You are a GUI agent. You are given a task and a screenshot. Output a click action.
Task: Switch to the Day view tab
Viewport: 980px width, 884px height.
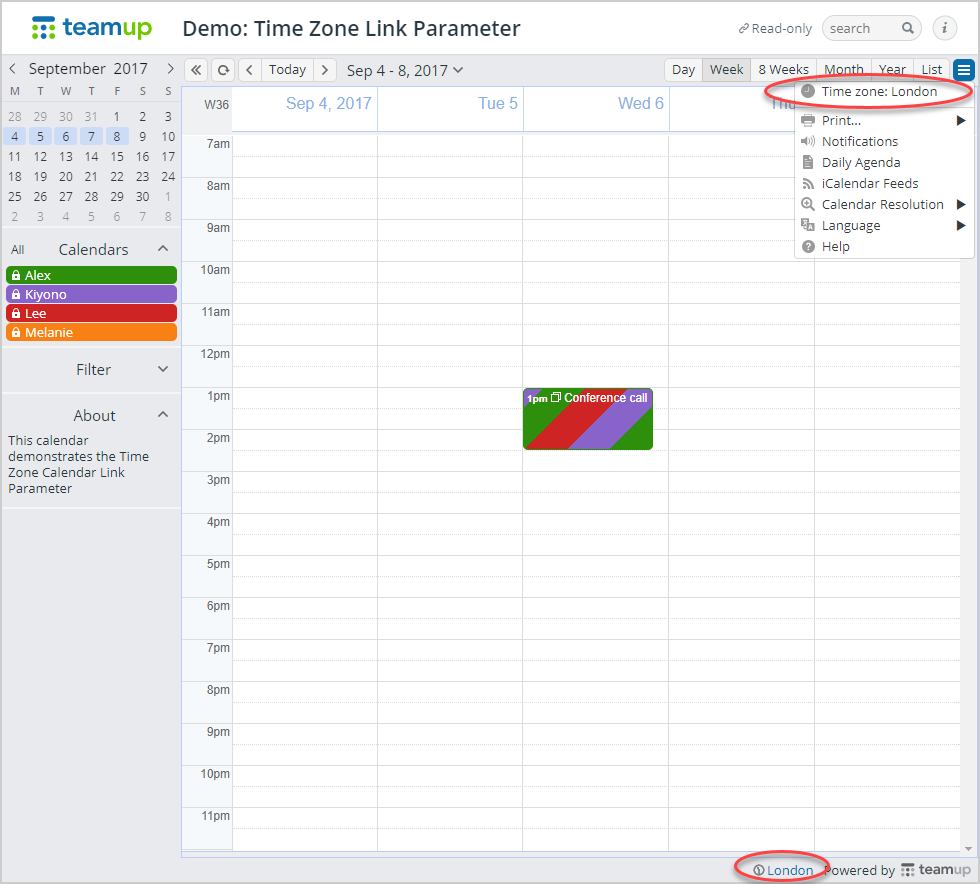point(683,70)
